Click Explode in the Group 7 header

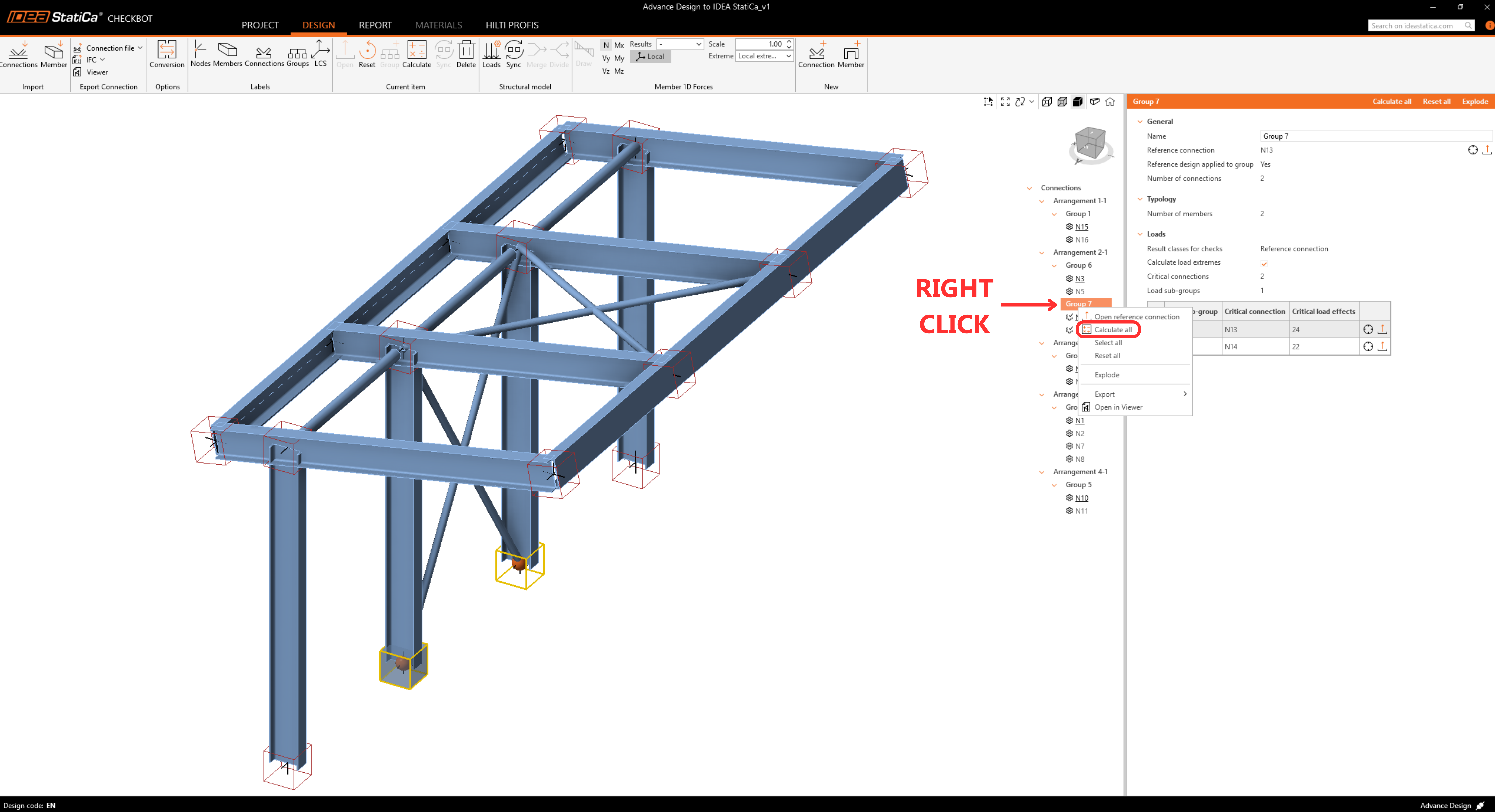coord(1474,102)
